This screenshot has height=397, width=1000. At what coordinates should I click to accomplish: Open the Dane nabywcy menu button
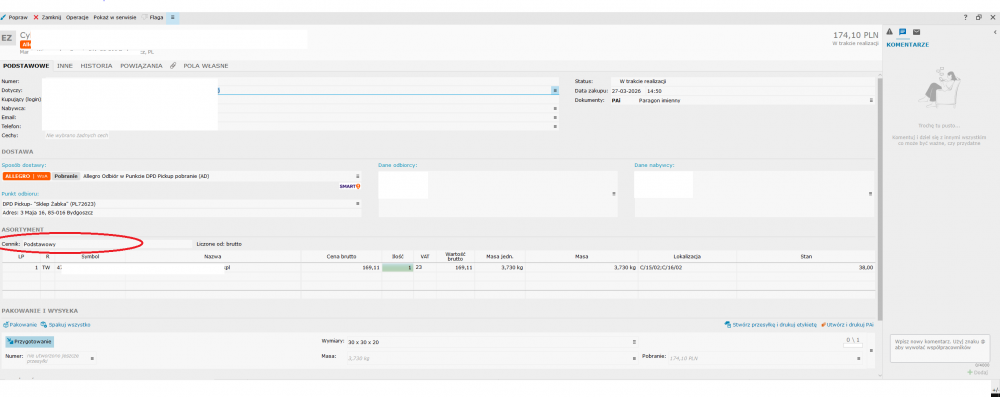[870, 193]
